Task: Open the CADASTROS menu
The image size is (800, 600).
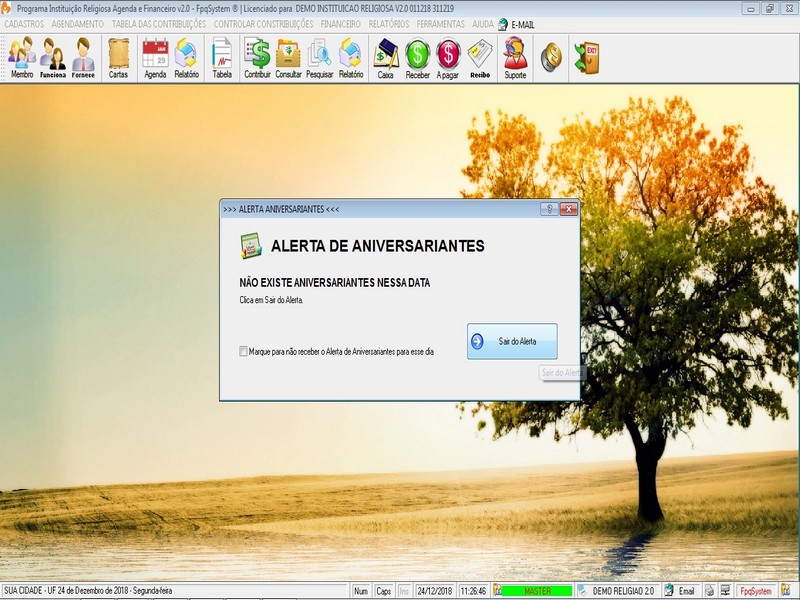Action: (x=24, y=24)
